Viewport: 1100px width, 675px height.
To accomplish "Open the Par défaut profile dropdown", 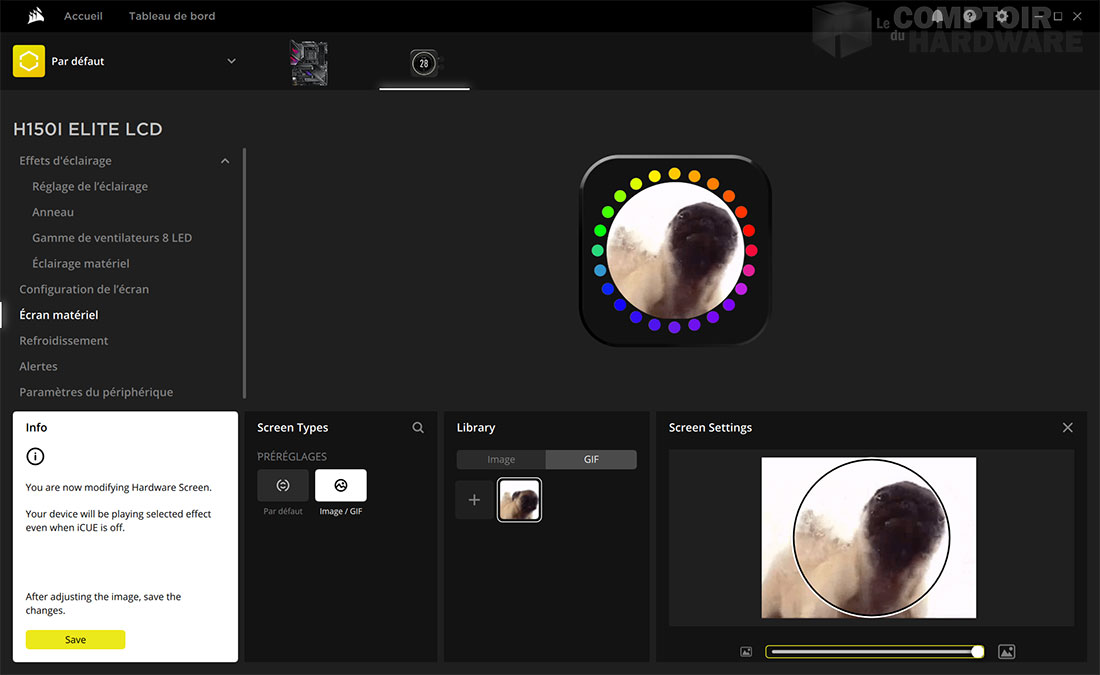I will pyautogui.click(x=231, y=61).
